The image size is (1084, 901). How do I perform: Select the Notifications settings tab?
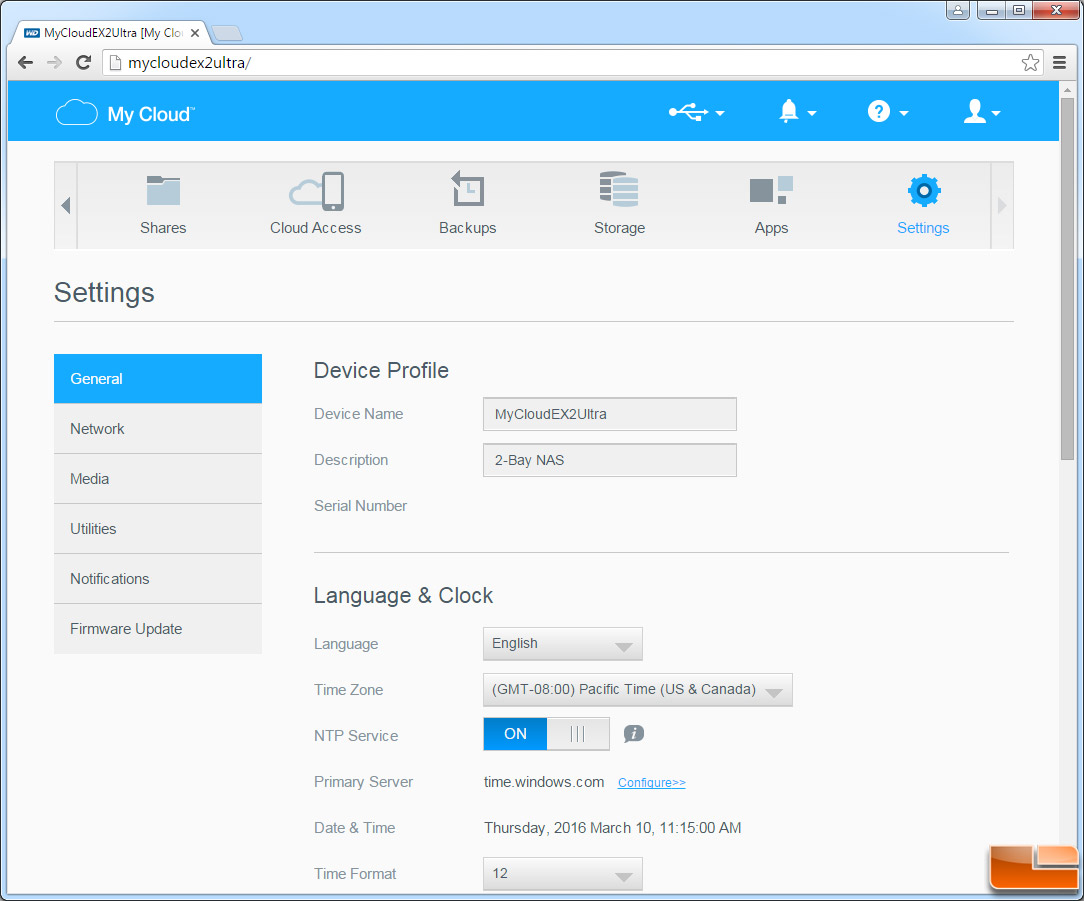[x=158, y=579]
